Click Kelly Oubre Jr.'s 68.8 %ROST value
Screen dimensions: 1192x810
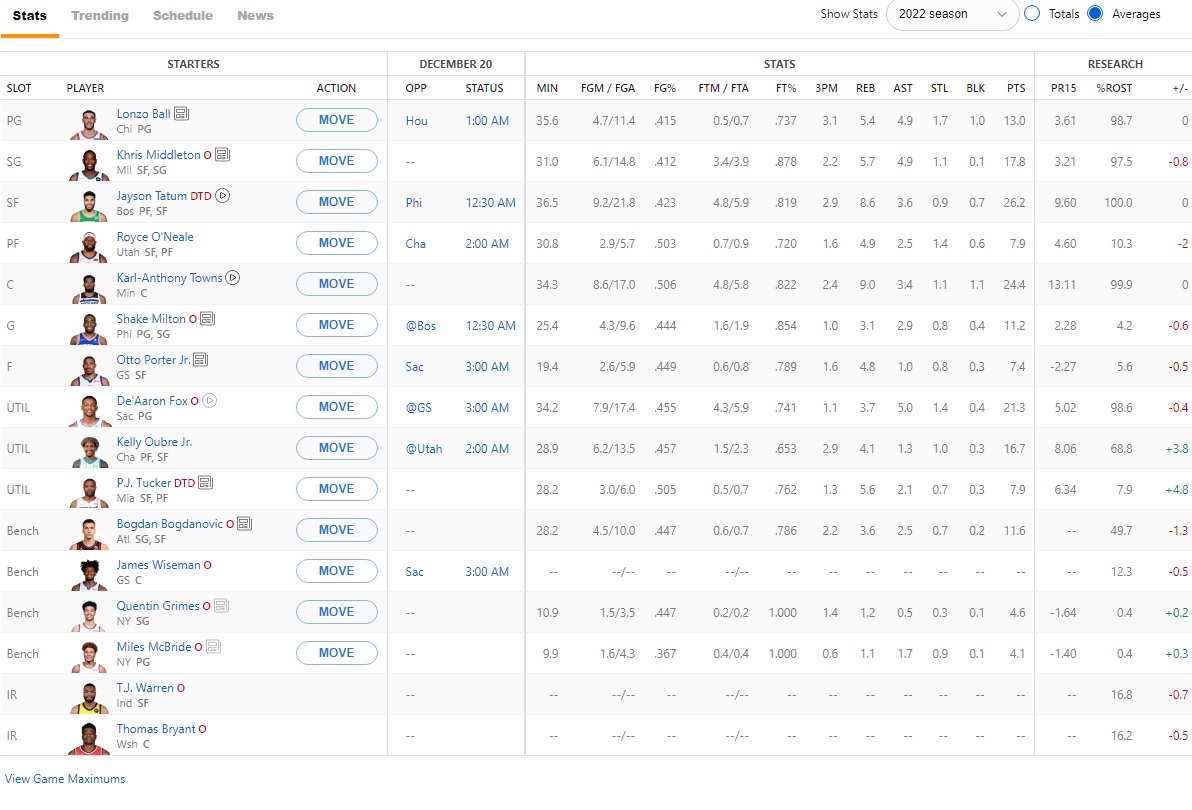1121,449
